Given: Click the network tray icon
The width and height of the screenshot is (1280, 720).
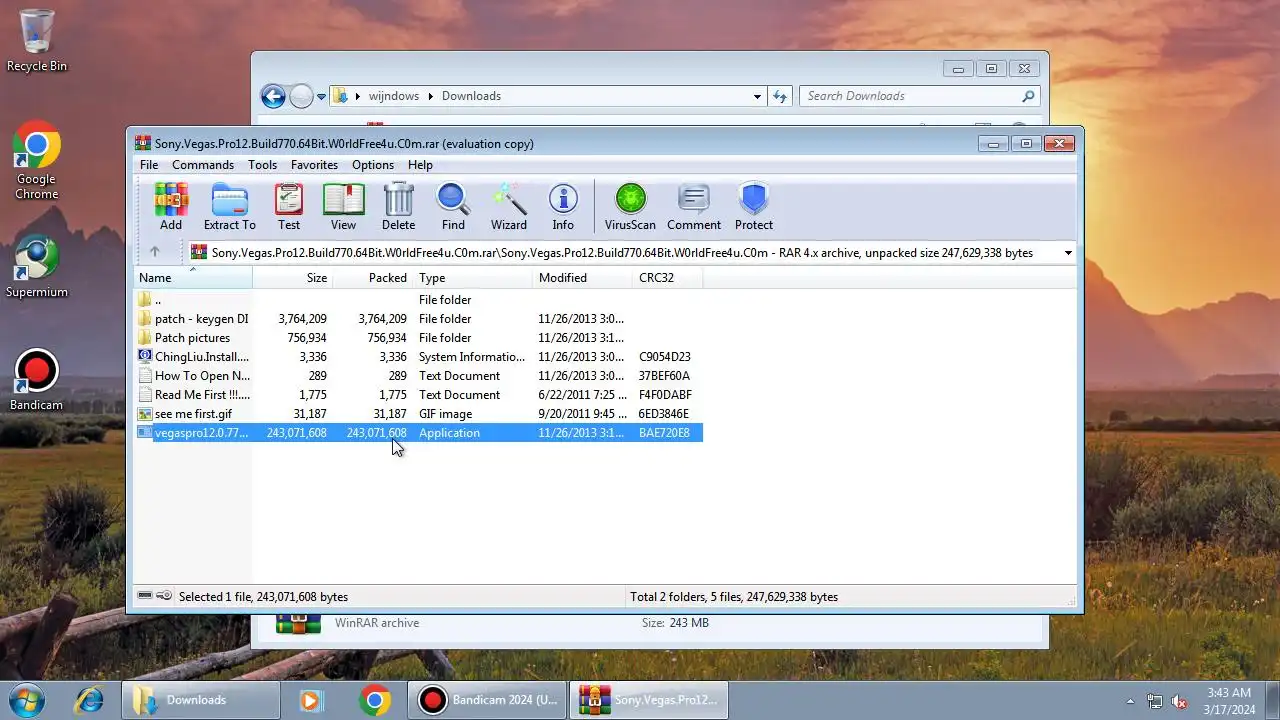Looking at the screenshot, I should [x=1155, y=701].
